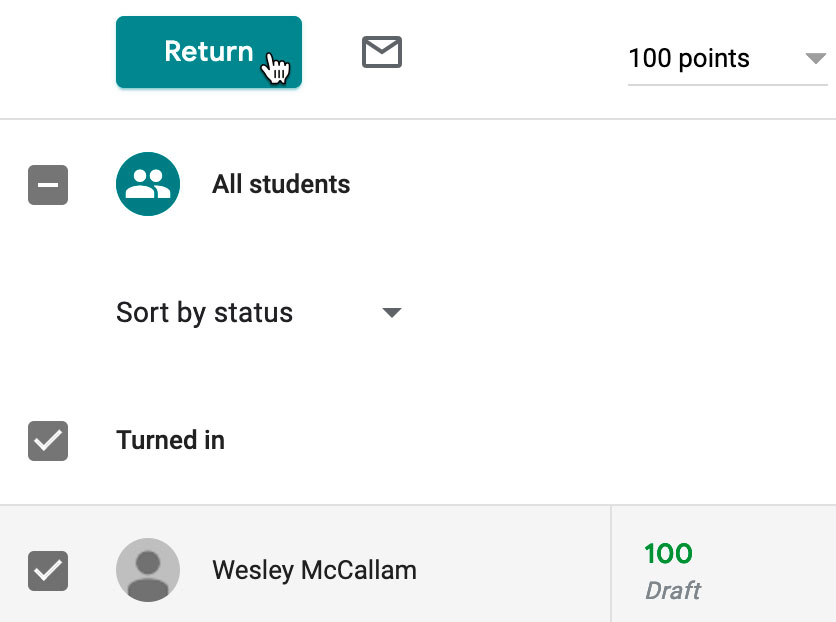This screenshot has width=836, height=622.
Task: Open the Sort by status menu text
Action: [x=205, y=313]
